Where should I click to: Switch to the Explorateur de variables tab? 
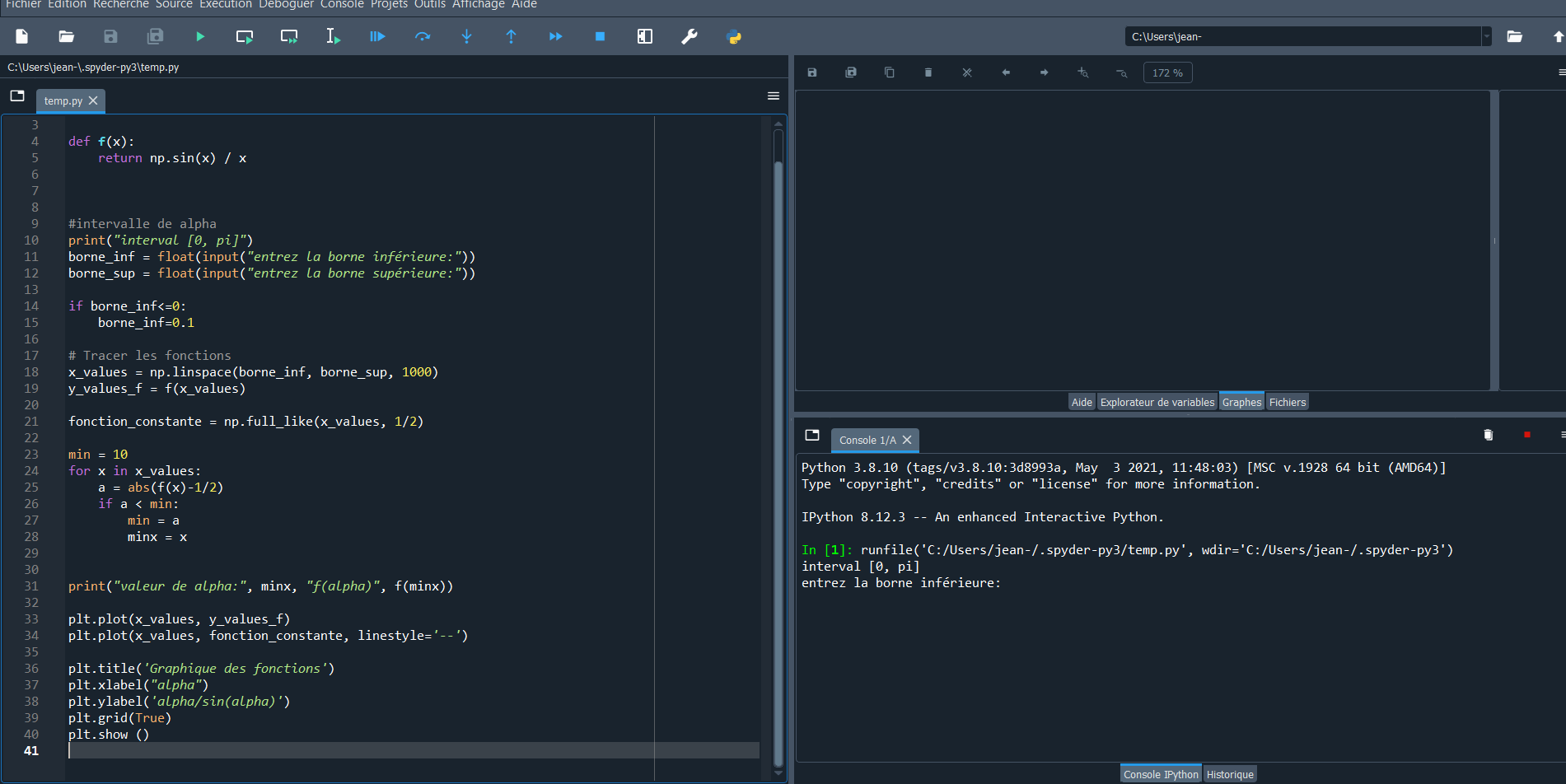point(1157,403)
